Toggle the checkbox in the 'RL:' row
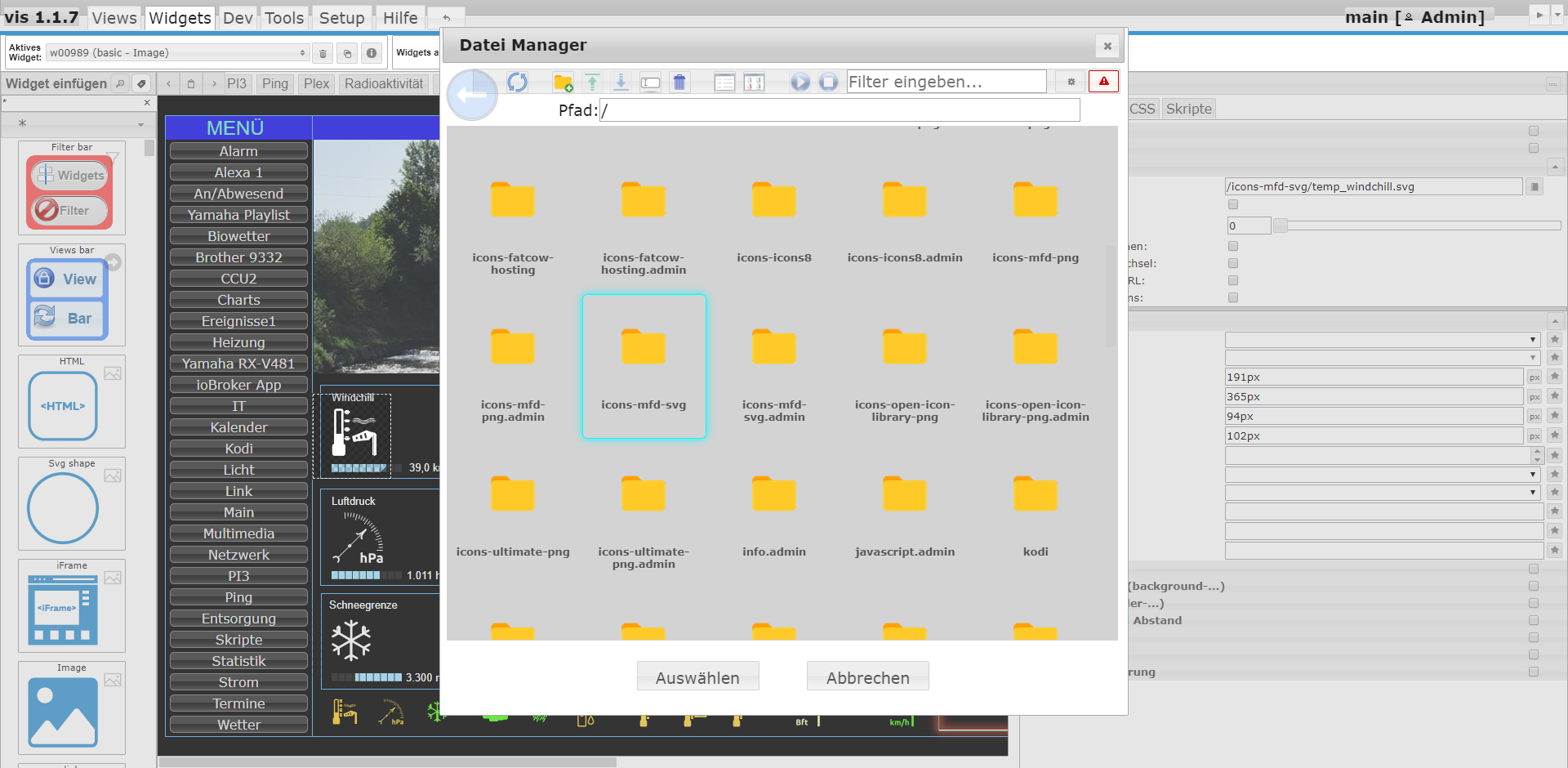1568x768 pixels. [1233, 280]
